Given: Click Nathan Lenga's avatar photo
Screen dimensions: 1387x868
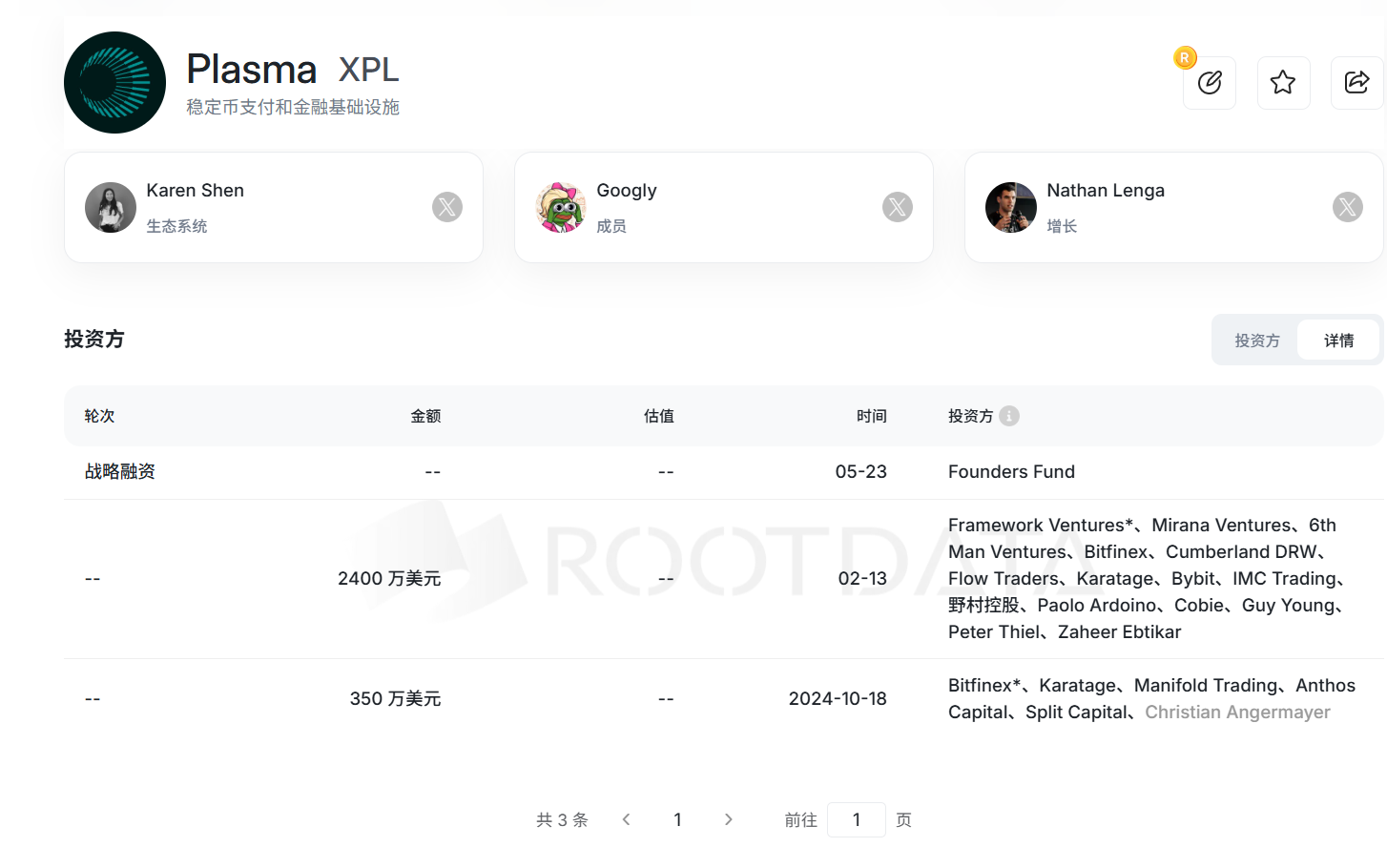Looking at the screenshot, I should 1011,207.
